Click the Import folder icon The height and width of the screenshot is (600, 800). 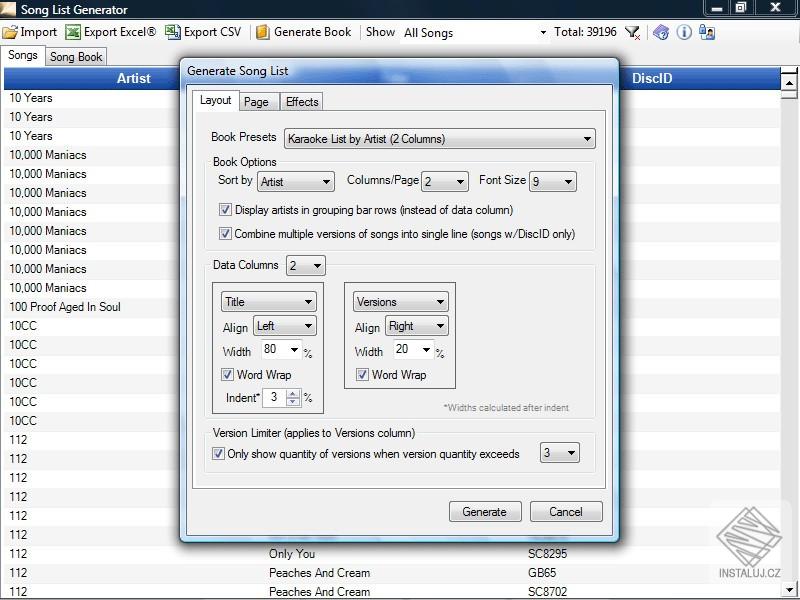(x=10, y=32)
